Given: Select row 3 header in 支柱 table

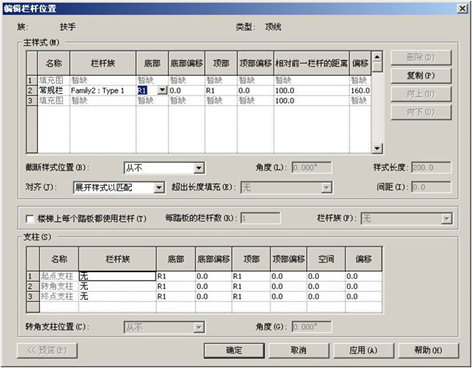Looking at the screenshot, I should click(x=33, y=296).
